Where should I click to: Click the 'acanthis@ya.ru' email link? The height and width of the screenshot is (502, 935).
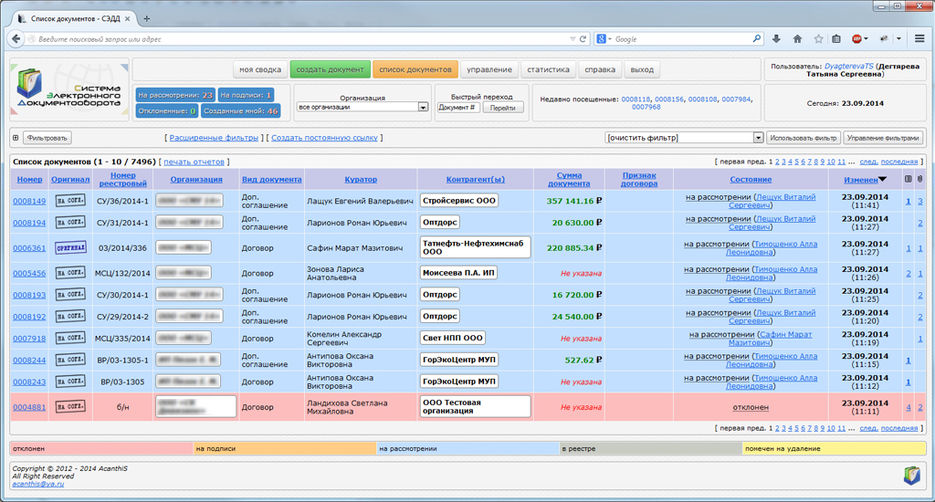tap(38, 484)
